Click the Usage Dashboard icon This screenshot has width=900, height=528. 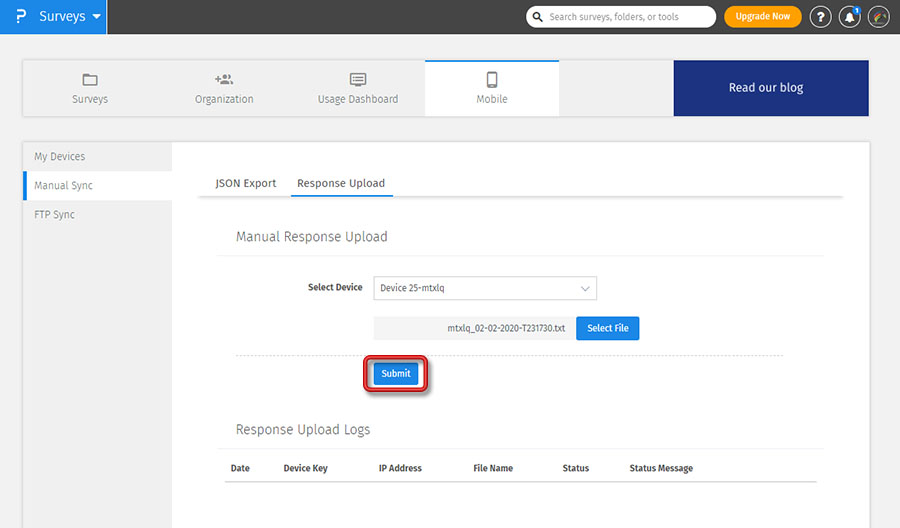pyautogui.click(x=358, y=80)
